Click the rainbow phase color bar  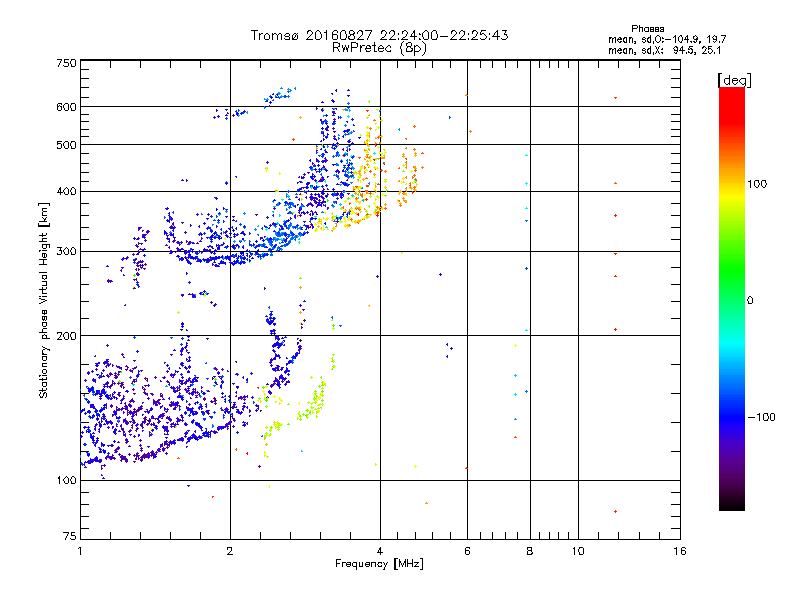pos(732,298)
